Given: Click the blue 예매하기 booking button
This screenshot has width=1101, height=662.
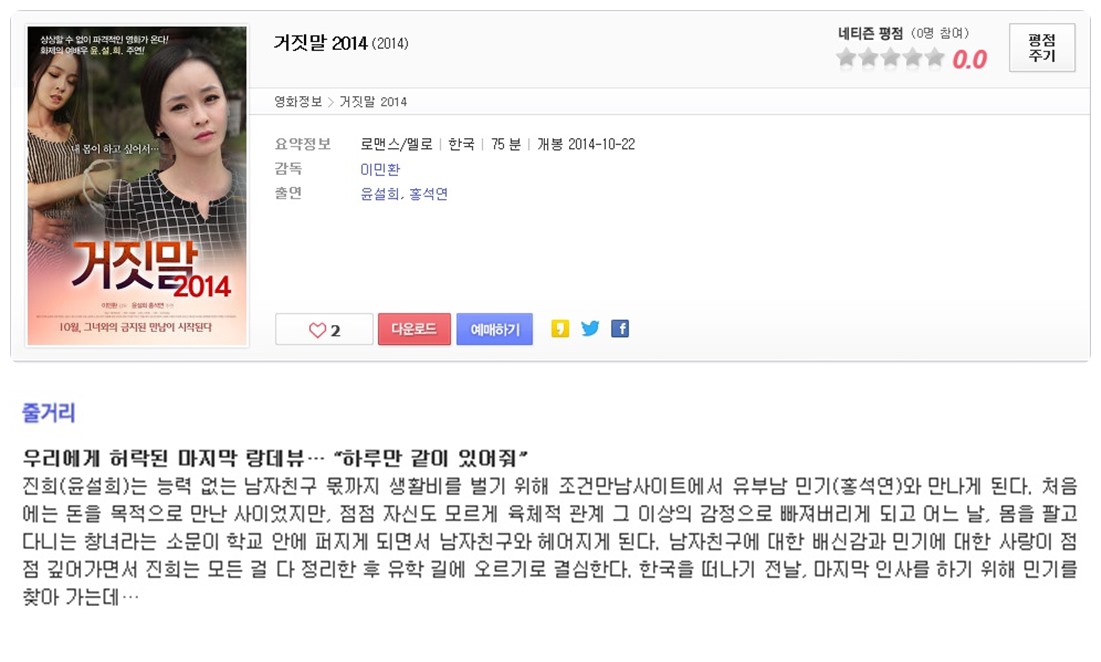Looking at the screenshot, I should tap(494, 329).
